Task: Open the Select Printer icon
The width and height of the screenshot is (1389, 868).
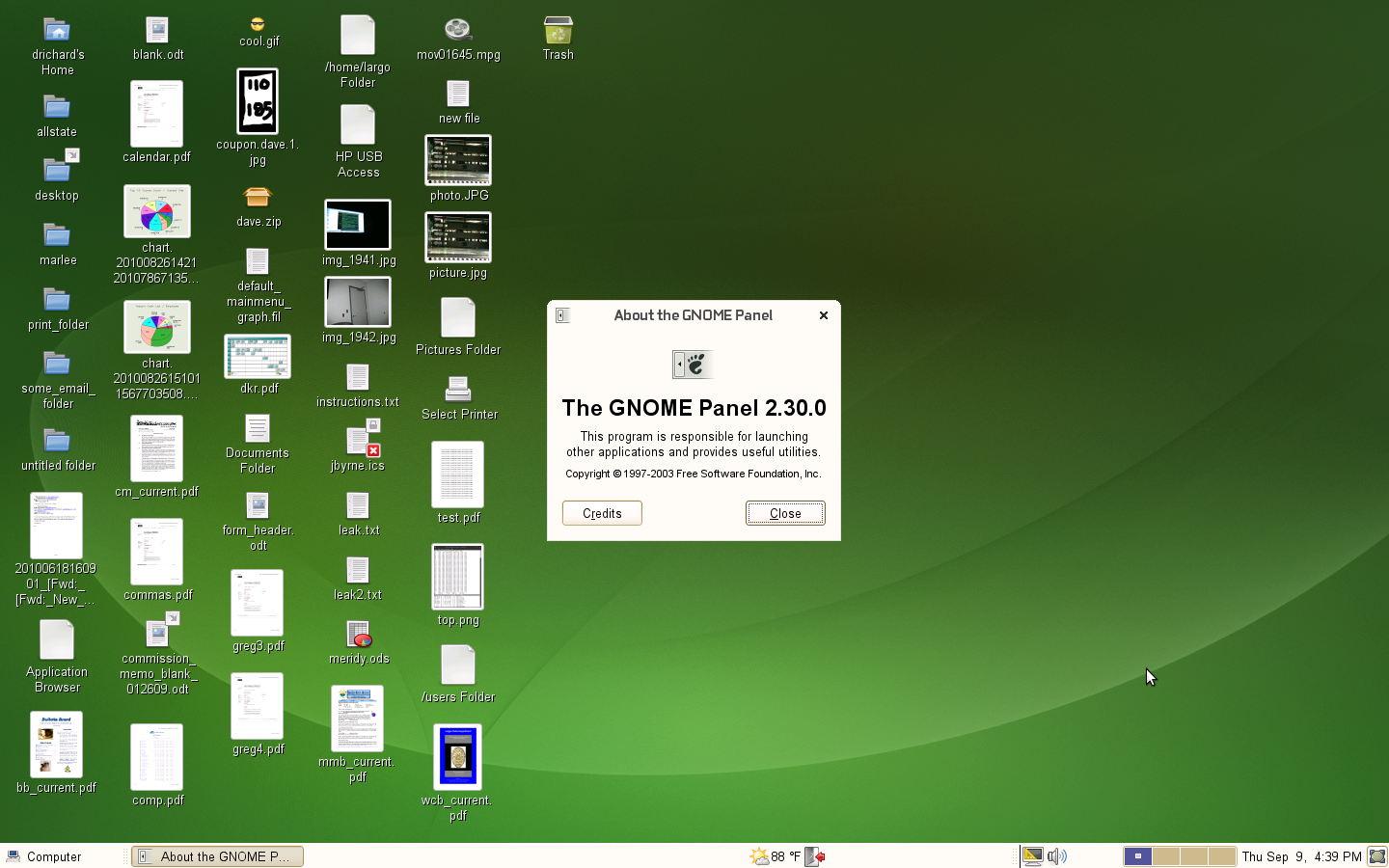Action: tap(459, 390)
